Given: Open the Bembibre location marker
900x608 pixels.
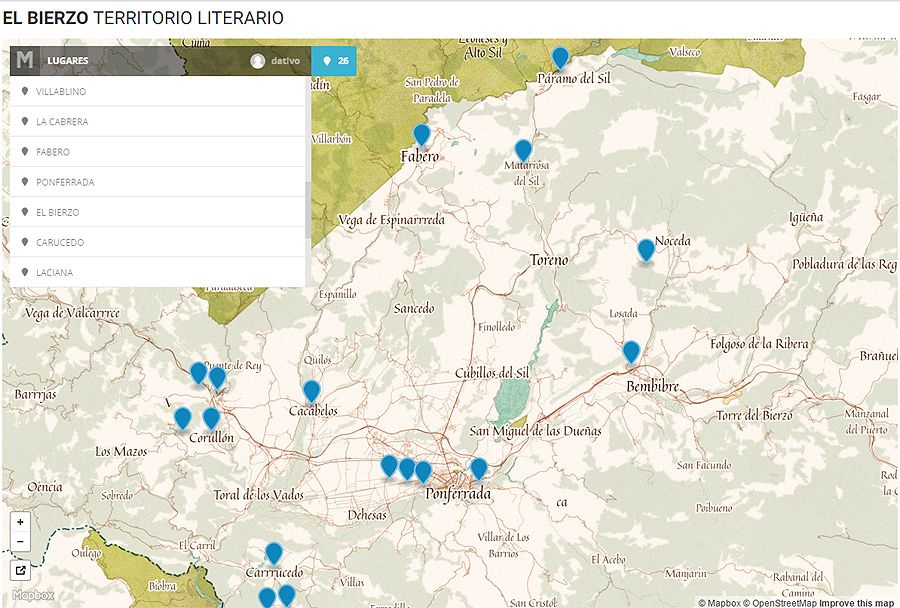Looking at the screenshot, I should tap(631, 352).
